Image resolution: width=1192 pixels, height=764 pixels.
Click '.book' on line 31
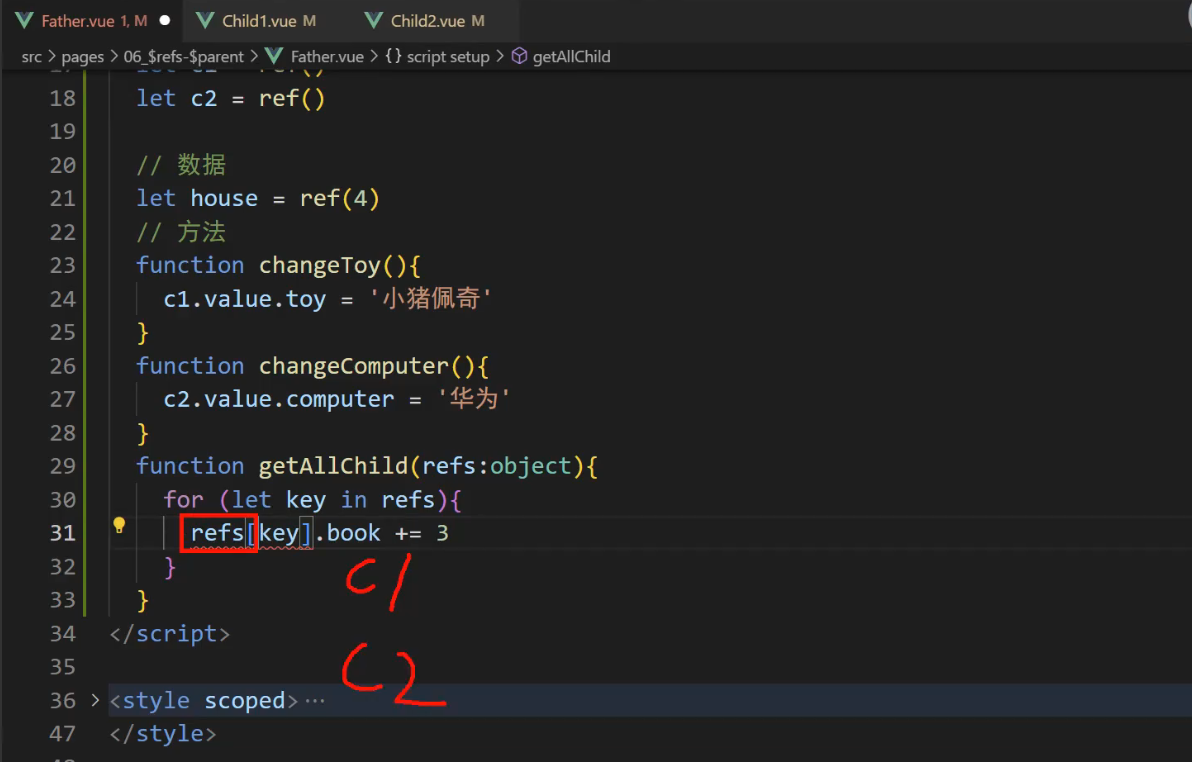(347, 534)
